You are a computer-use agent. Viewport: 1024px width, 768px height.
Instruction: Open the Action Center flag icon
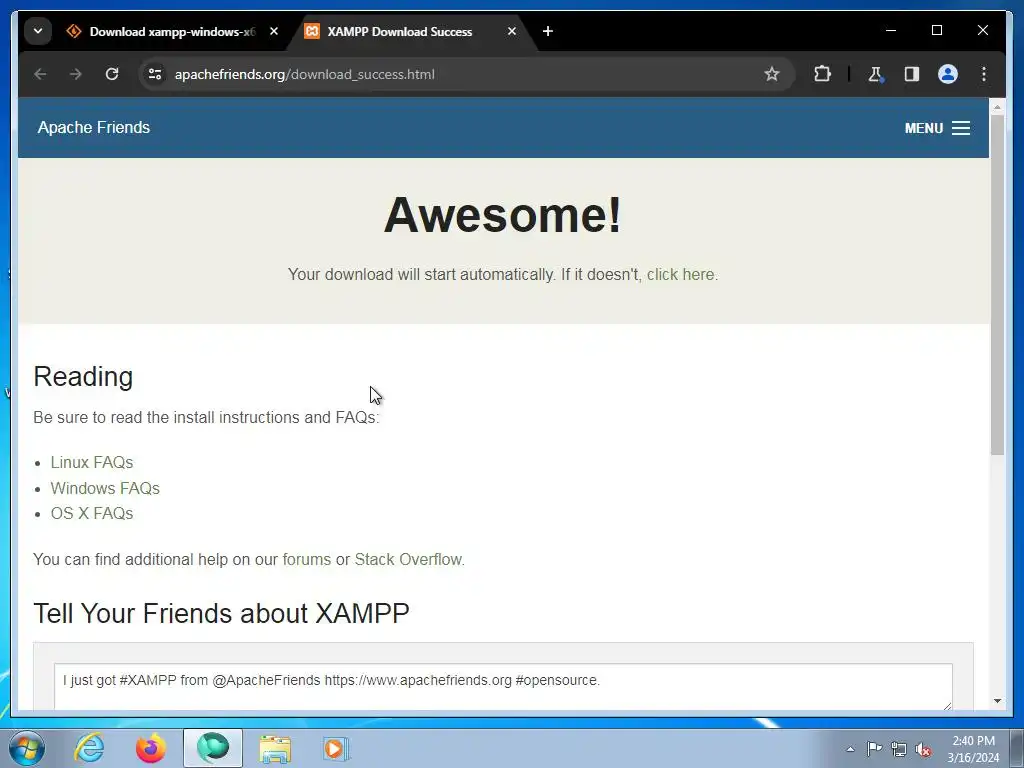click(x=874, y=749)
